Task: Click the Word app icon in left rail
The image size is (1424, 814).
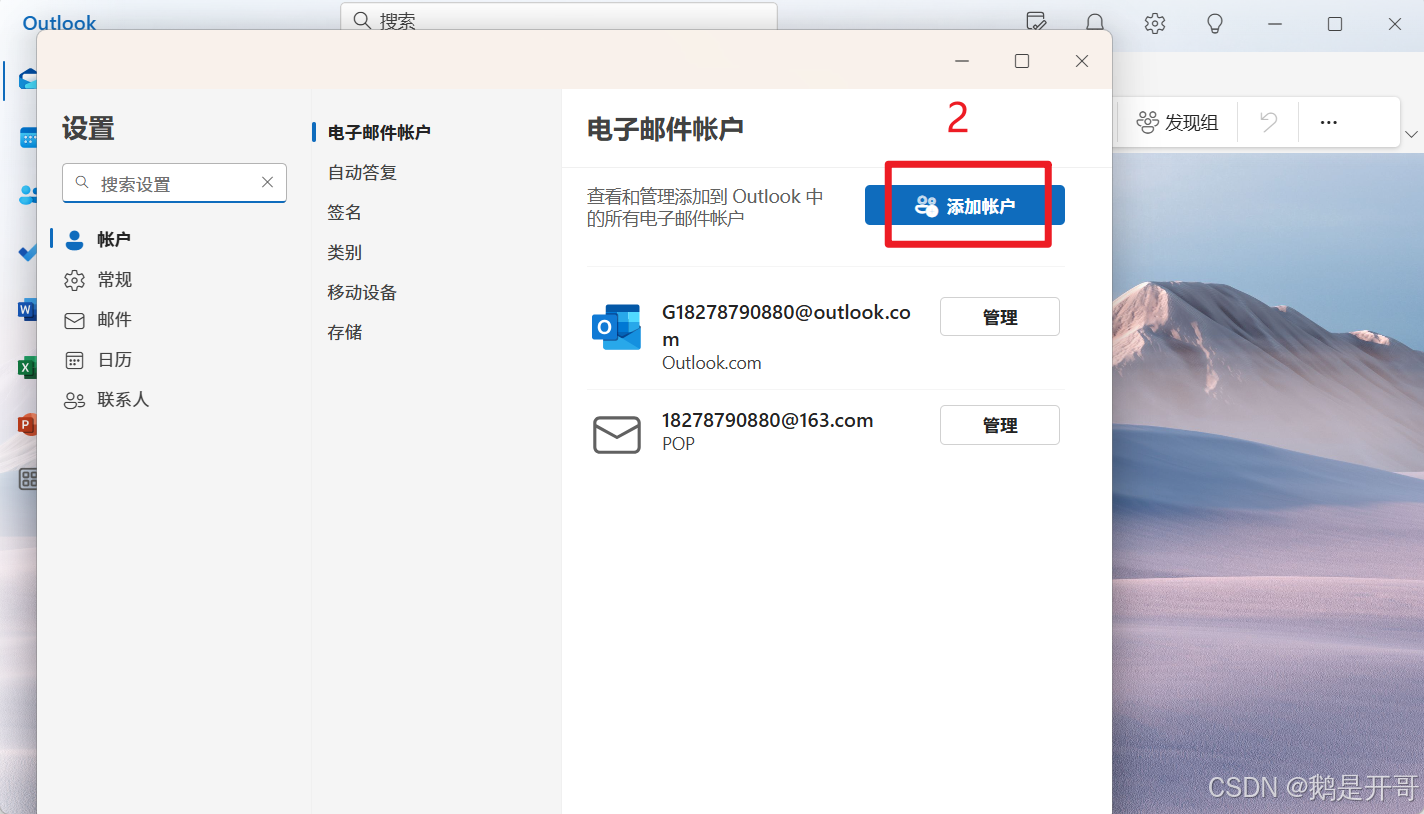Action: pos(27,310)
